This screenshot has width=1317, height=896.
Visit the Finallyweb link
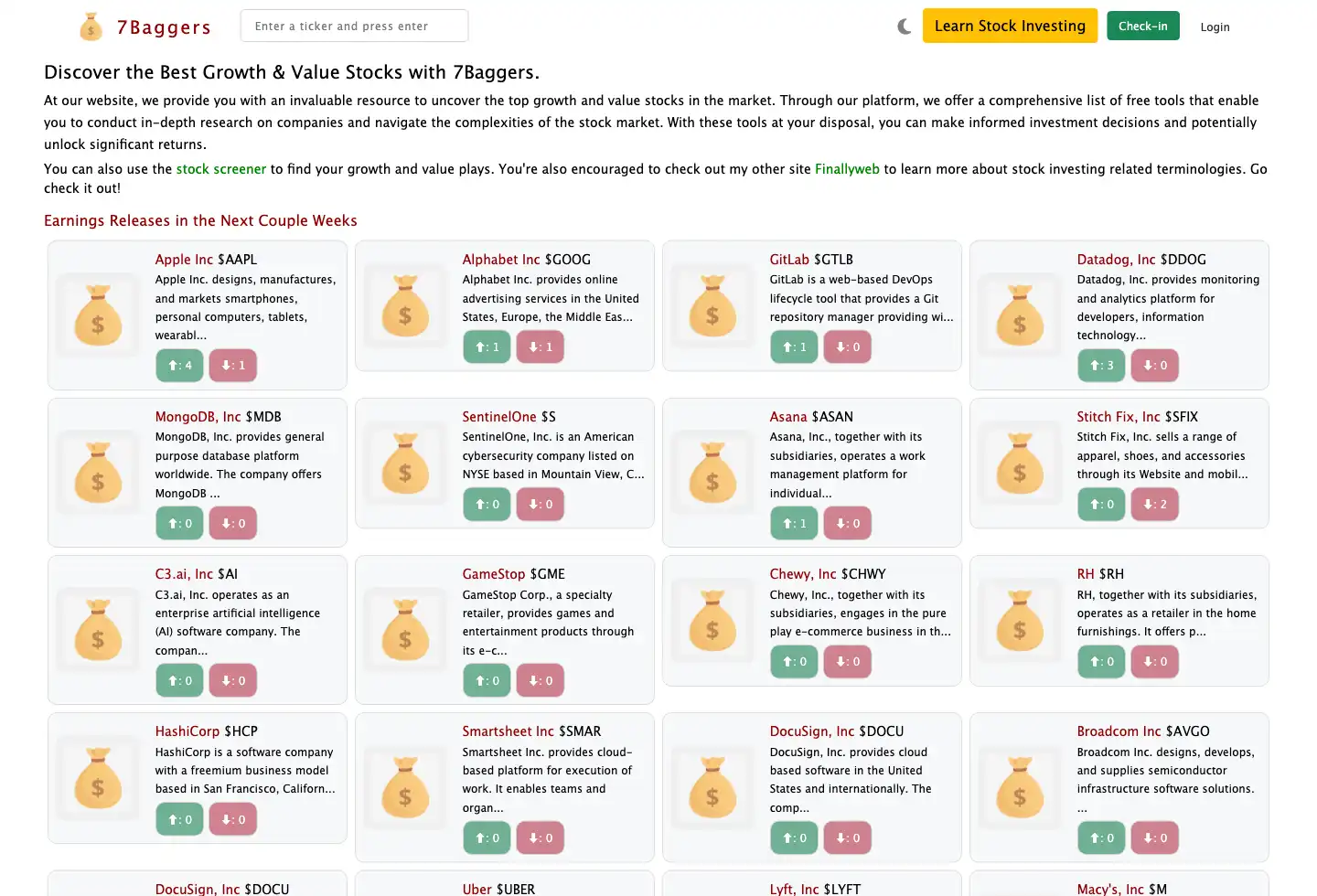[x=847, y=169]
